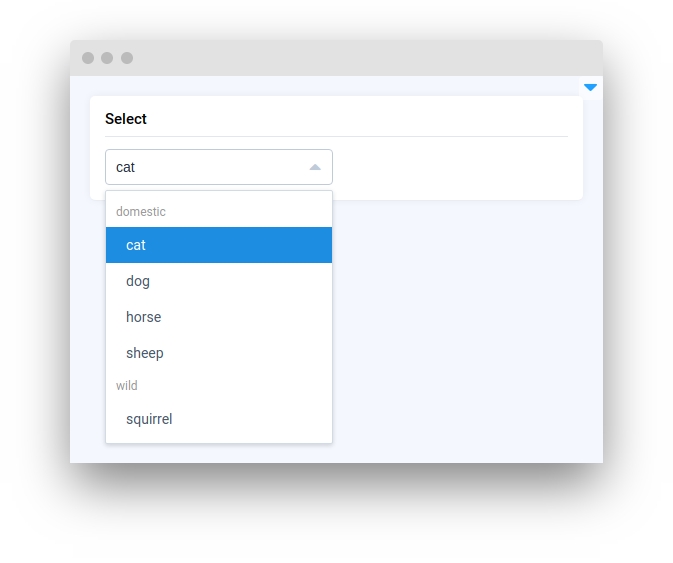This screenshot has width=673, height=563.
Task: Click the third gray window control dot
Action: (x=127, y=58)
